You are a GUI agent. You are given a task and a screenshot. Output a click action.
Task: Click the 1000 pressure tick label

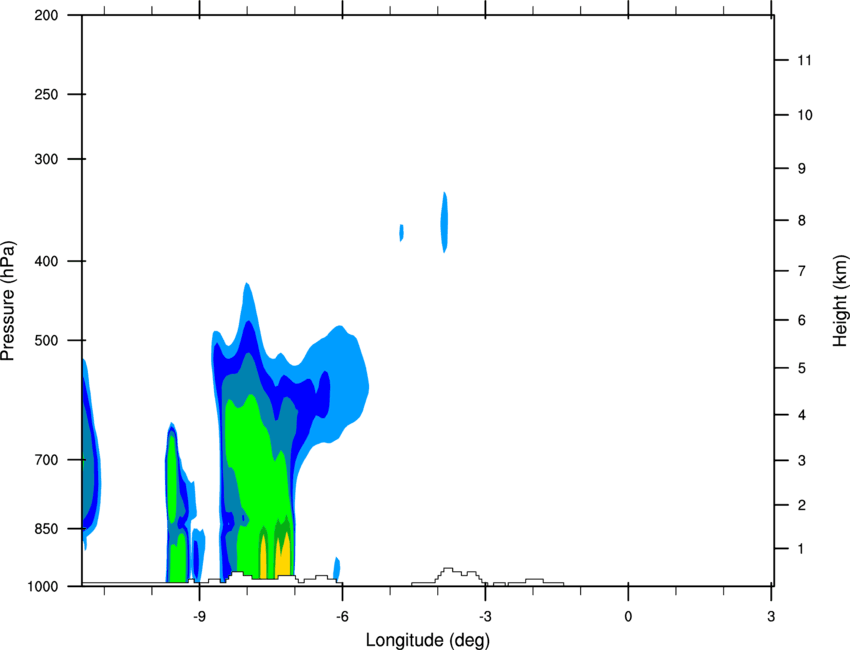click(43, 587)
